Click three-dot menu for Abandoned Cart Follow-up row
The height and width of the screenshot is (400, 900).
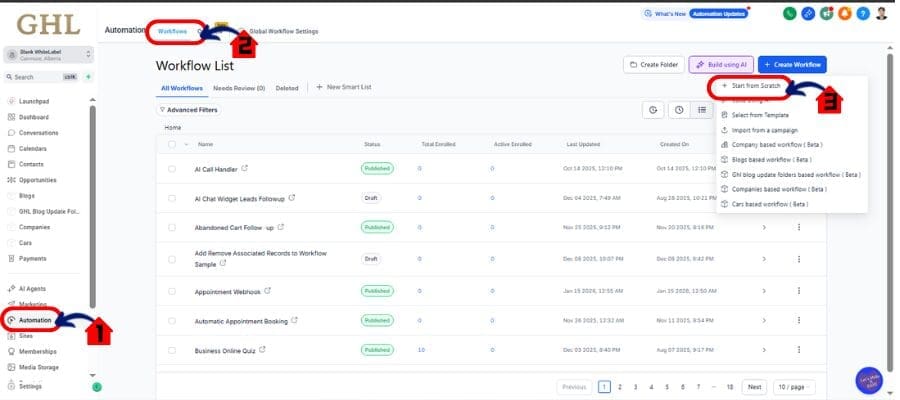click(x=798, y=227)
